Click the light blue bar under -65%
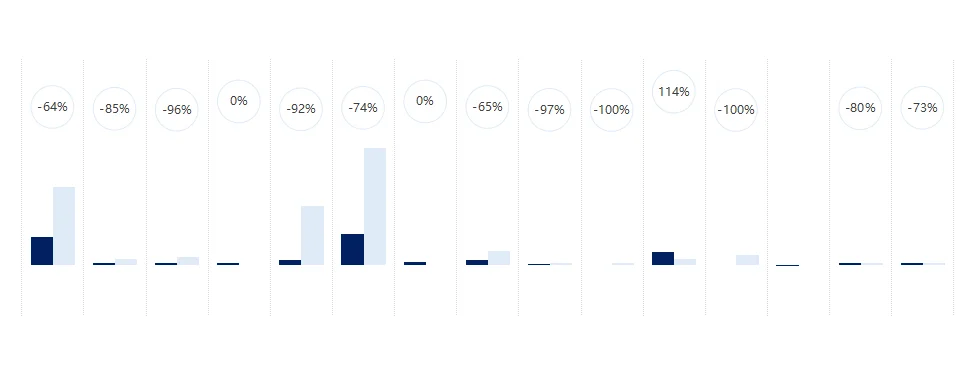This screenshot has height=373, width=976. [499, 258]
